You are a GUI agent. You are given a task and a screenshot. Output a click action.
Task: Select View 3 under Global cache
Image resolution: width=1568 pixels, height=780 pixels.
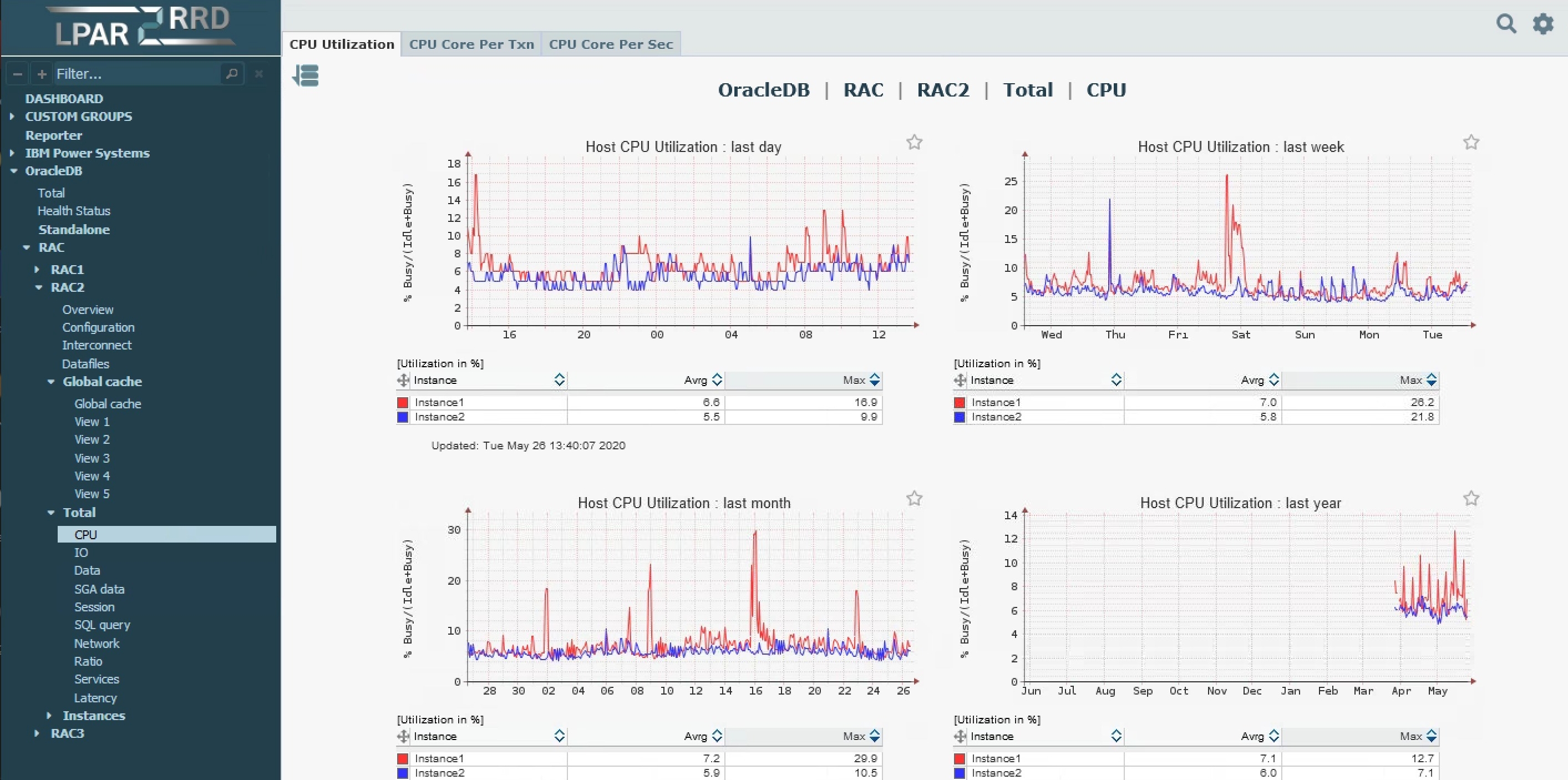[92, 458]
